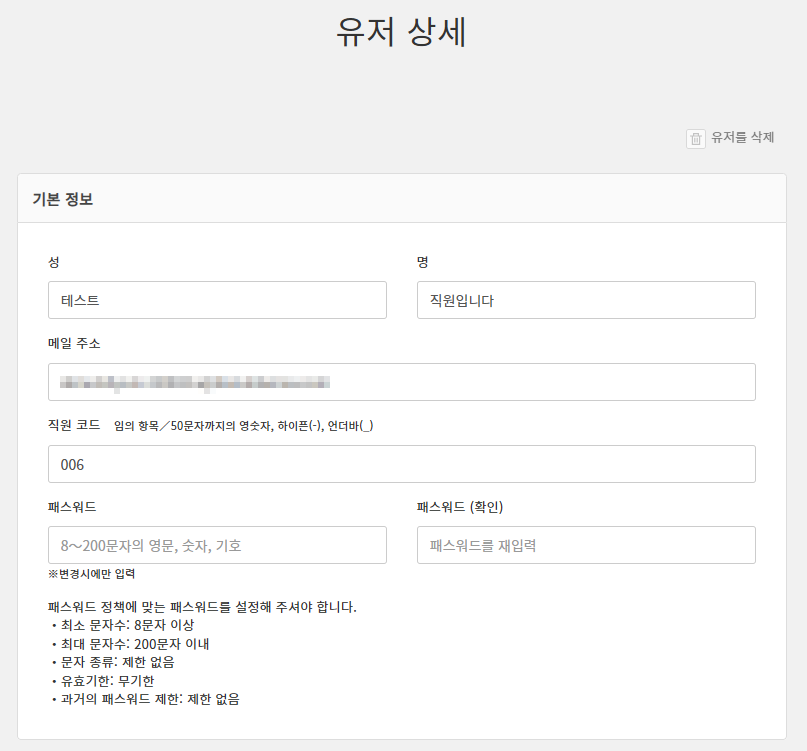Image resolution: width=807 pixels, height=751 pixels.
Task: Click the 유저 상세 page title
Action: point(402,33)
